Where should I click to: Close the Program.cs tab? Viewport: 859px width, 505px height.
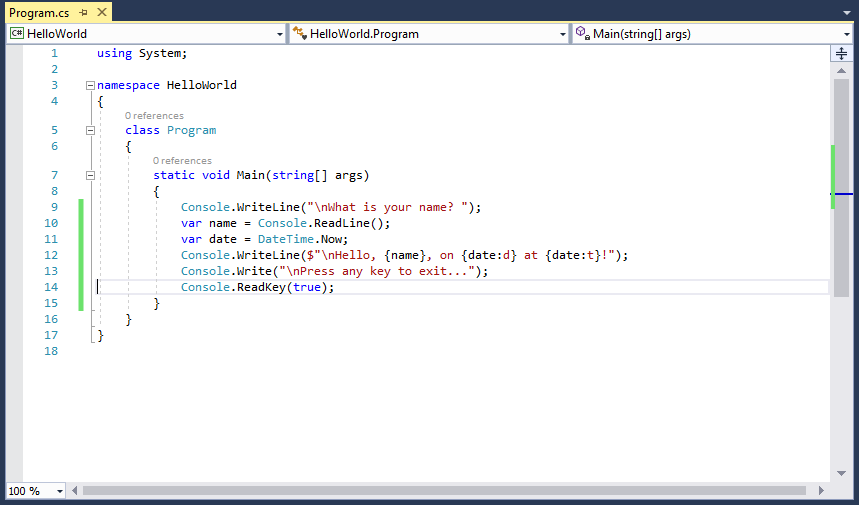point(101,12)
